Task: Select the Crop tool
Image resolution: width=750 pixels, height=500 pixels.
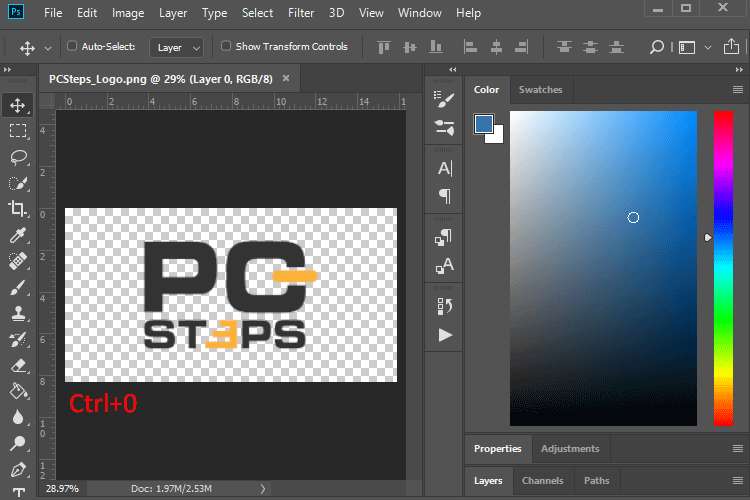Action: point(18,209)
